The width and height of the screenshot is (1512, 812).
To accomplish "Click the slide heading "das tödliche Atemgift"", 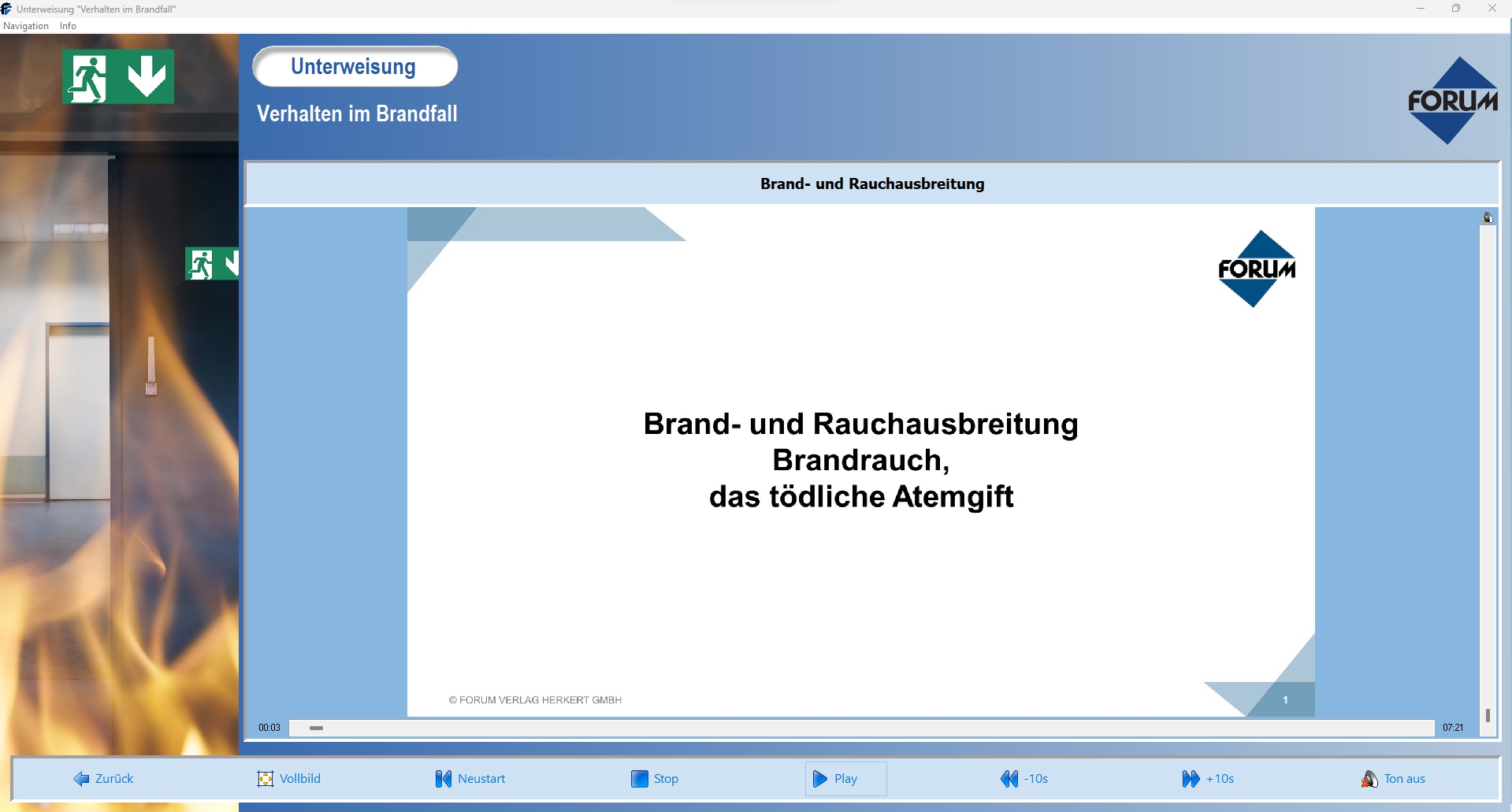I will [x=861, y=496].
